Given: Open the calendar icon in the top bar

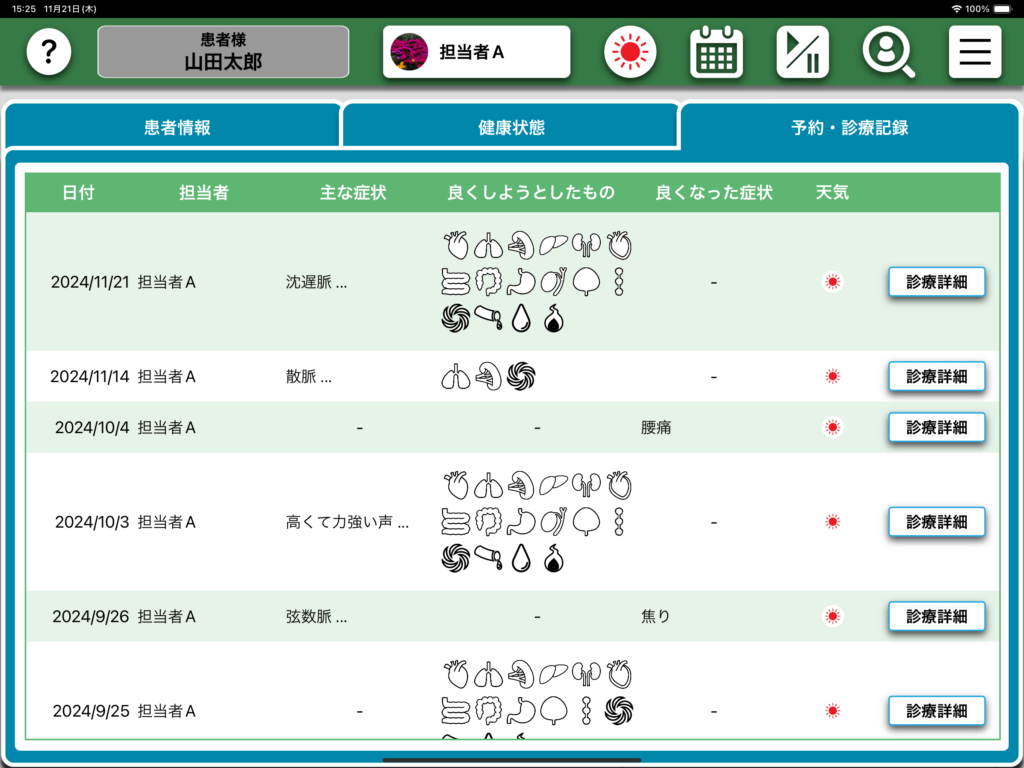Looking at the screenshot, I should pyautogui.click(x=716, y=52).
